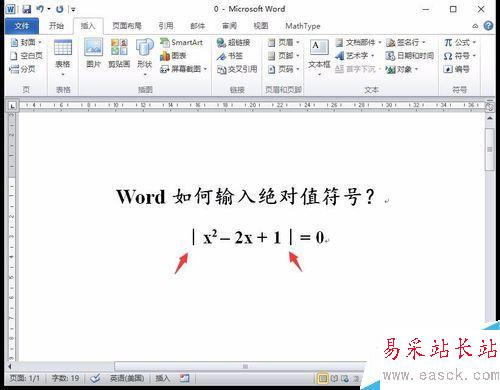Insert a 分页 (Page Break)
Viewport: 500px width, 390px height.
tap(23, 69)
